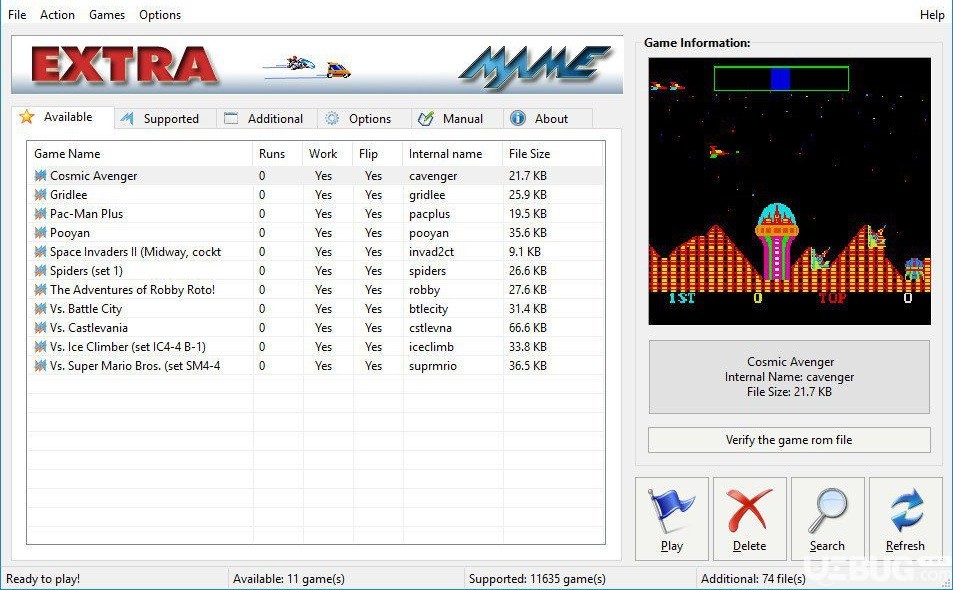Screen dimensions: 953x590
Task: Click the MAME icon beside Cosmic Avenger
Action: 40,176
